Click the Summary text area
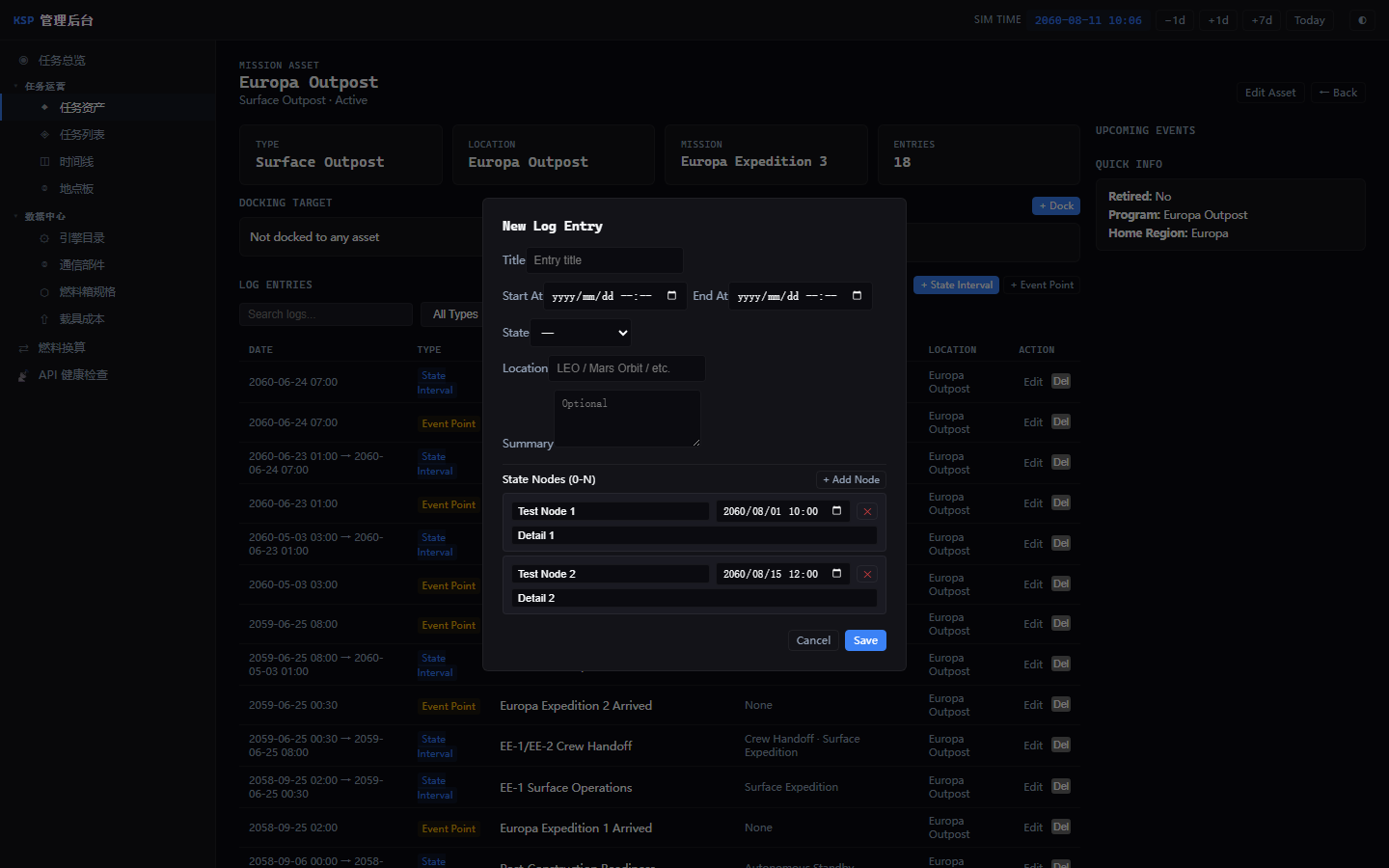This screenshot has width=1389, height=868. click(628, 419)
